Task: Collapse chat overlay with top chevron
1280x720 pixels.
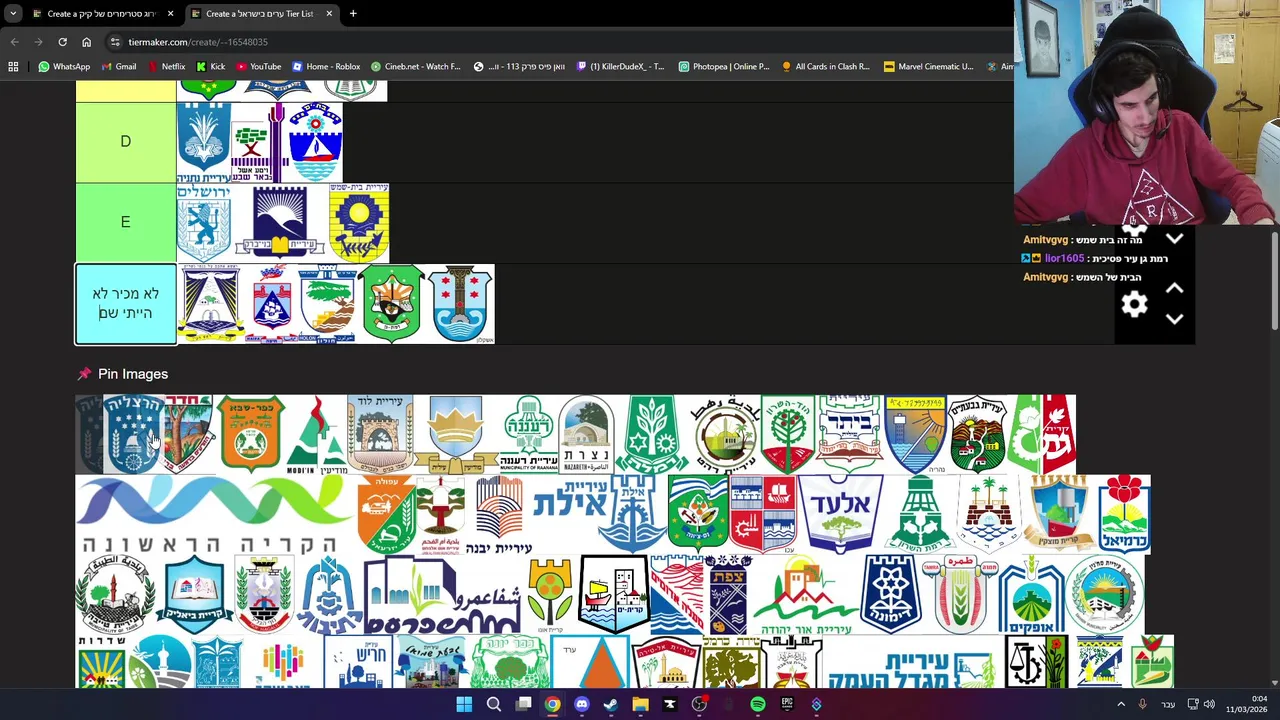Action: click(x=1174, y=239)
